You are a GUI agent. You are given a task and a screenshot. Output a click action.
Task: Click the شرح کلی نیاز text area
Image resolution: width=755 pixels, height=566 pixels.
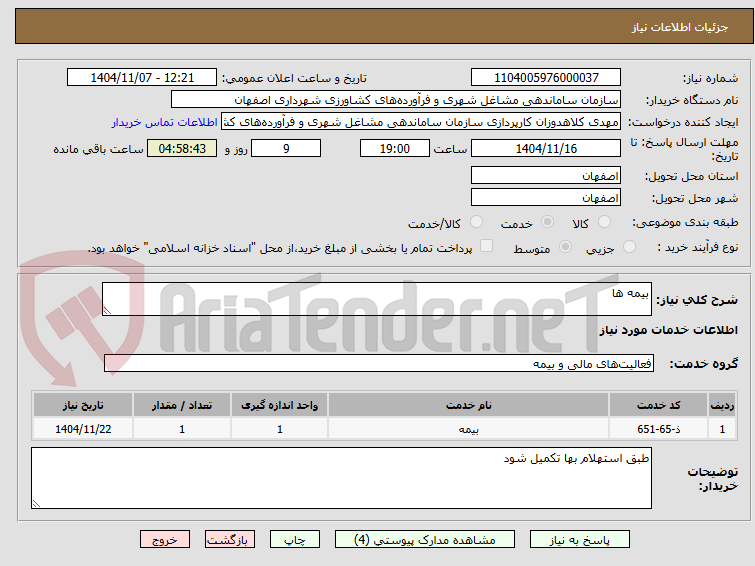point(377,299)
